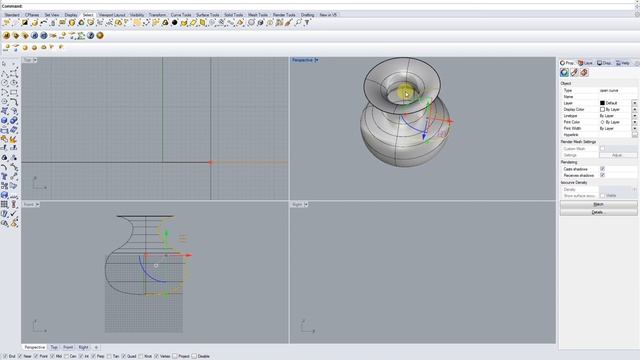Open the Print Width dropdown
The height and width of the screenshot is (360, 640).
[x=634, y=128]
